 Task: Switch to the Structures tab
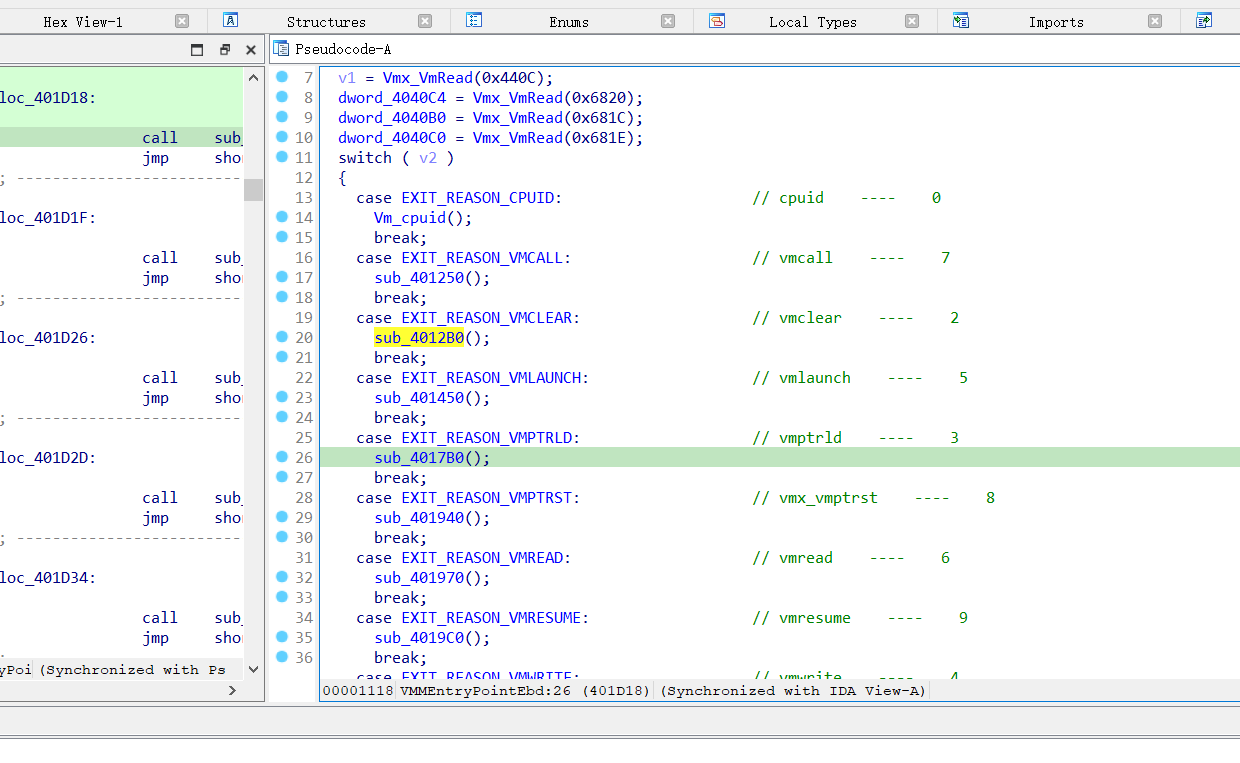click(x=326, y=22)
